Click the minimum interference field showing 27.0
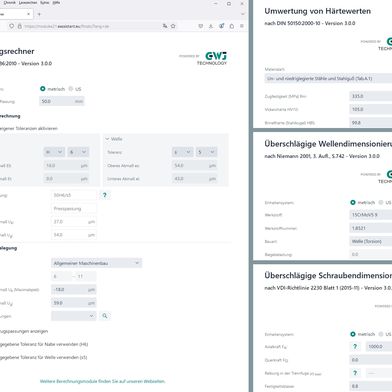The height and width of the screenshot is (392, 392). (x=74, y=222)
